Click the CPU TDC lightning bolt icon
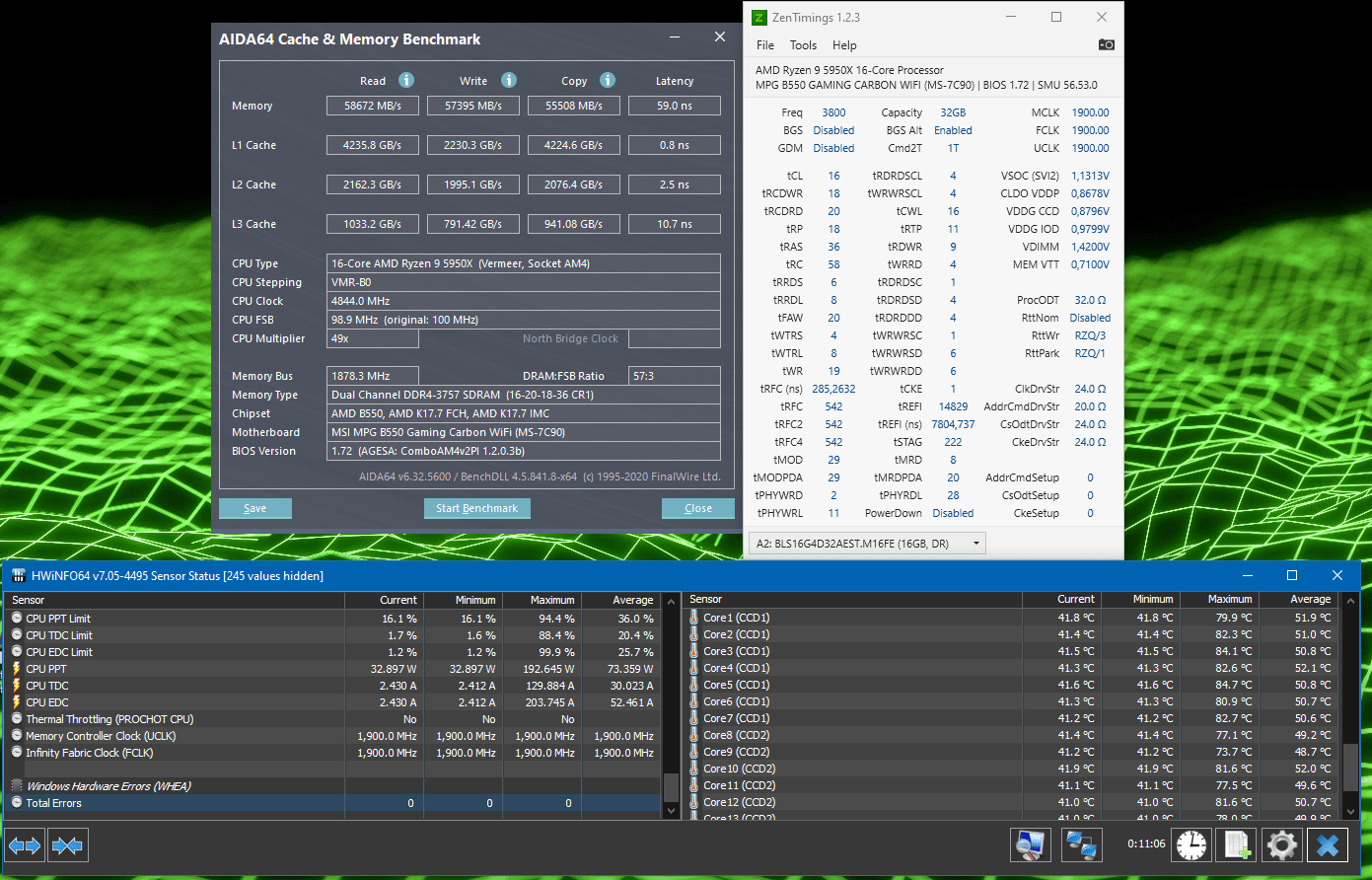 [x=17, y=686]
